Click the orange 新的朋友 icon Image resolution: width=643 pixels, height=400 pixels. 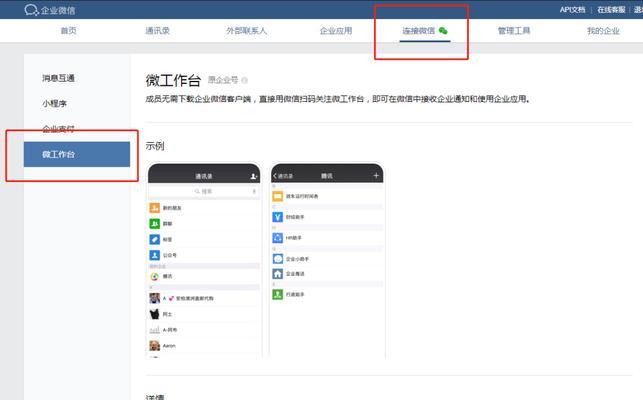tap(155, 208)
